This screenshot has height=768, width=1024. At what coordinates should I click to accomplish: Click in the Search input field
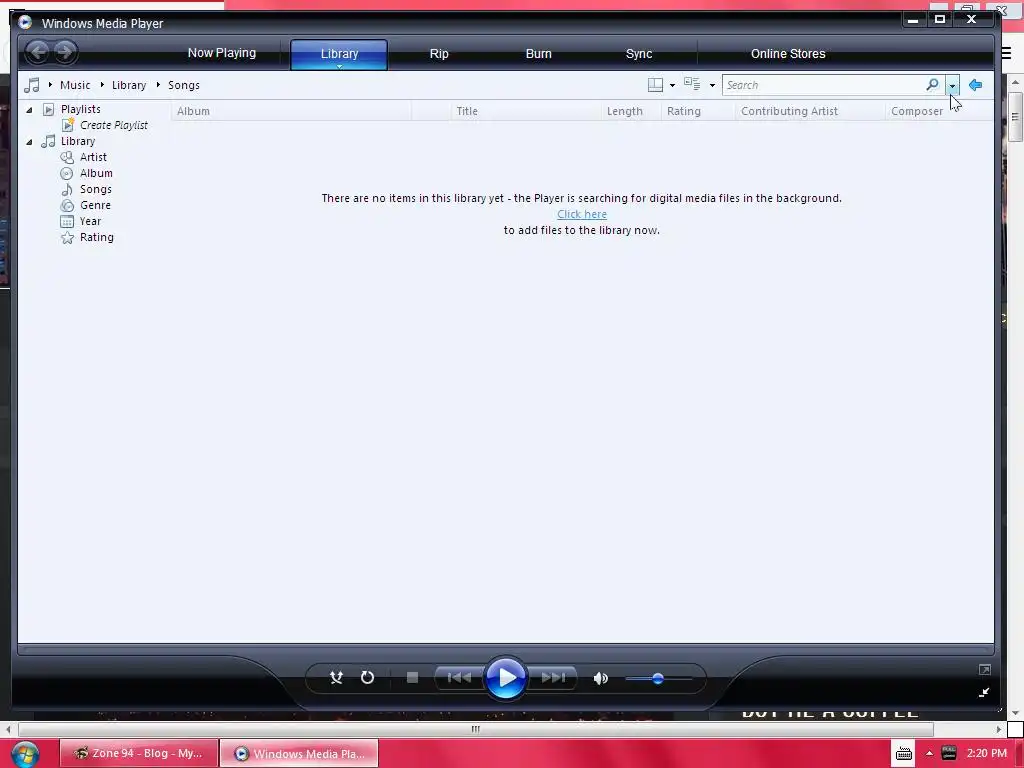[824, 85]
